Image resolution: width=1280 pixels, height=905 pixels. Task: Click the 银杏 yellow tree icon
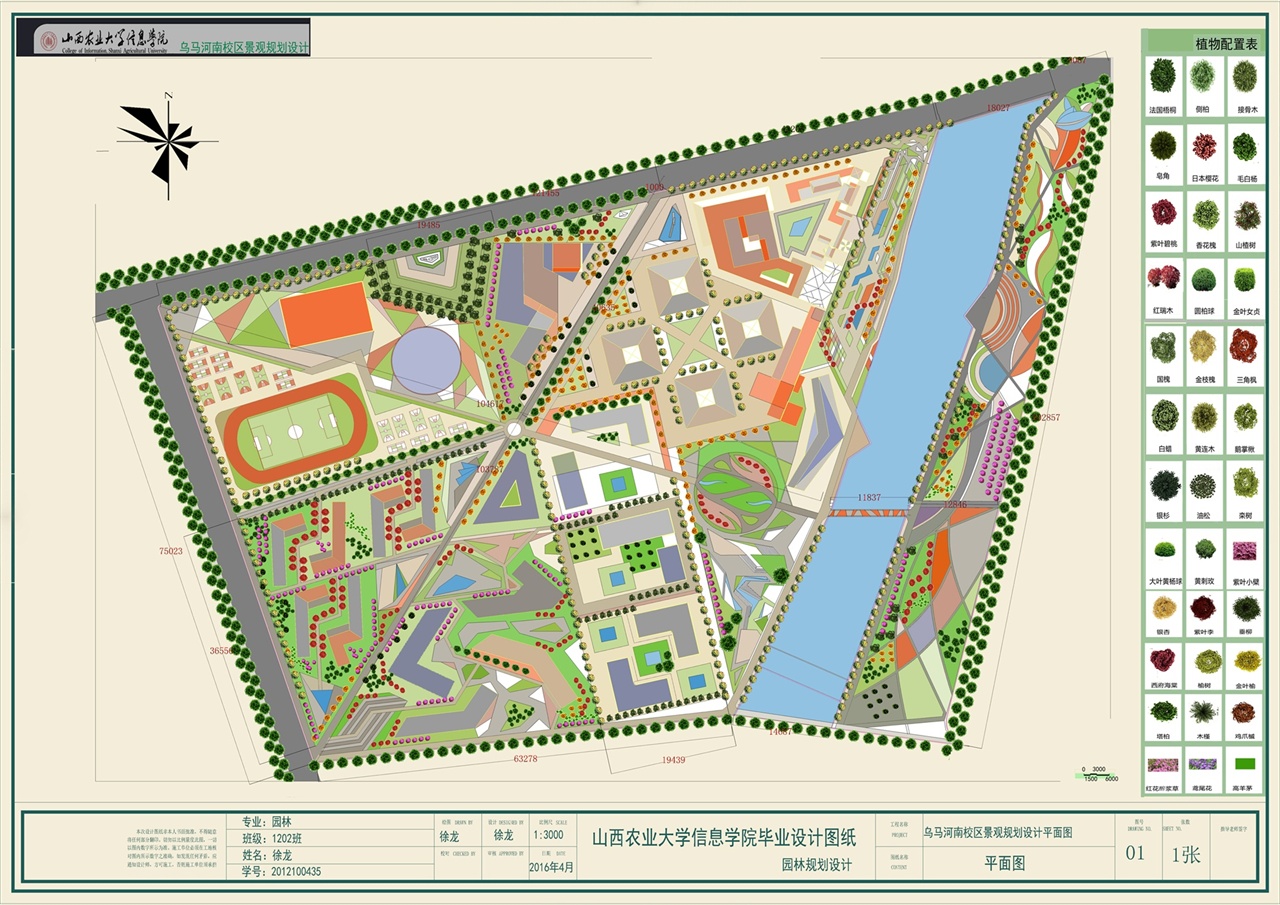[1163, 608]
